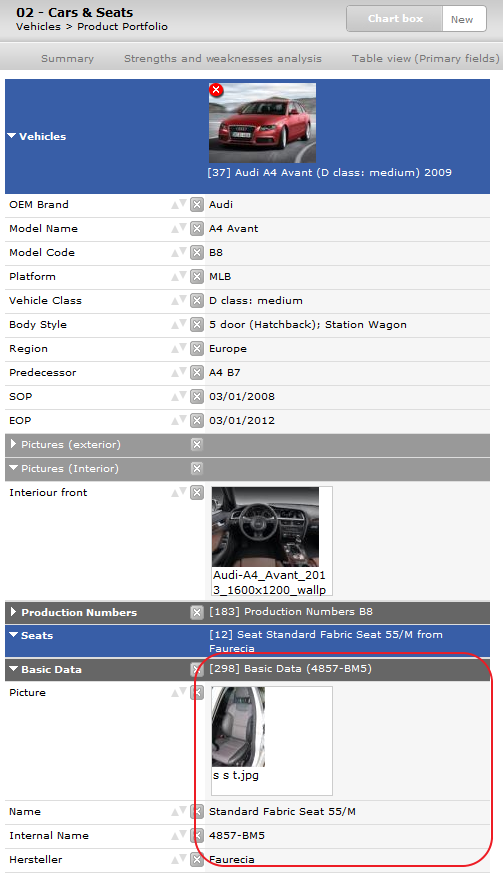Open Production Numbers B8 record link
The image size is (503, 873).
[291, 611]
